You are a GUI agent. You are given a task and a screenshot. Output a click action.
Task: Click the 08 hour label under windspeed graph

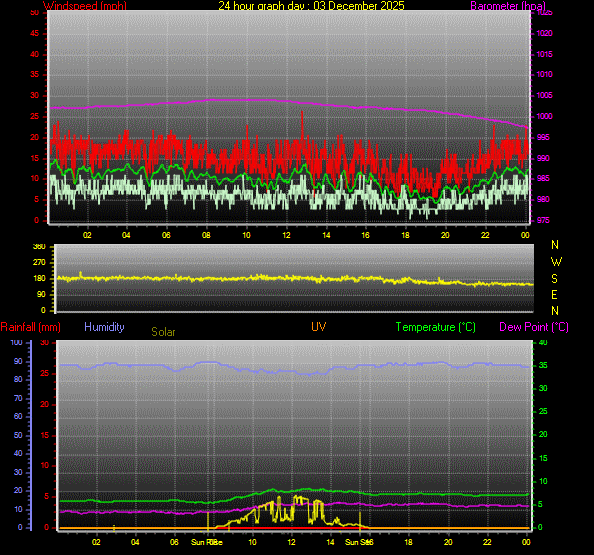pos(206,235)
